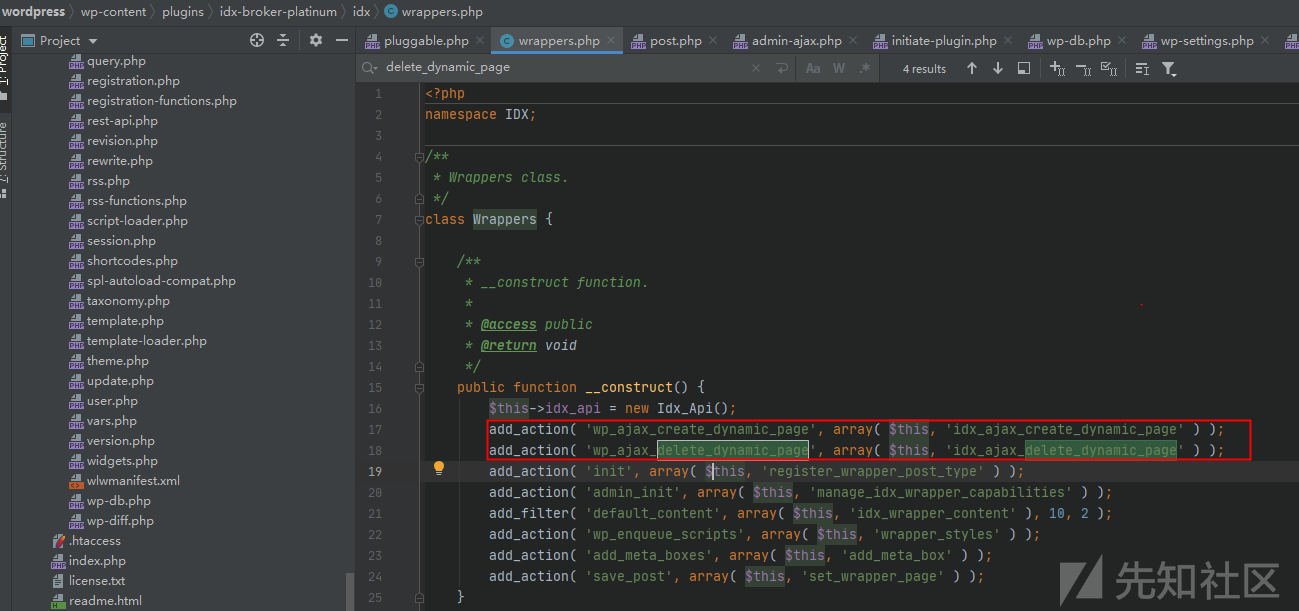The width and height of the screenshot is (1299, 611).
Task: Hide the Project tool window
Action: coord(342,41)
